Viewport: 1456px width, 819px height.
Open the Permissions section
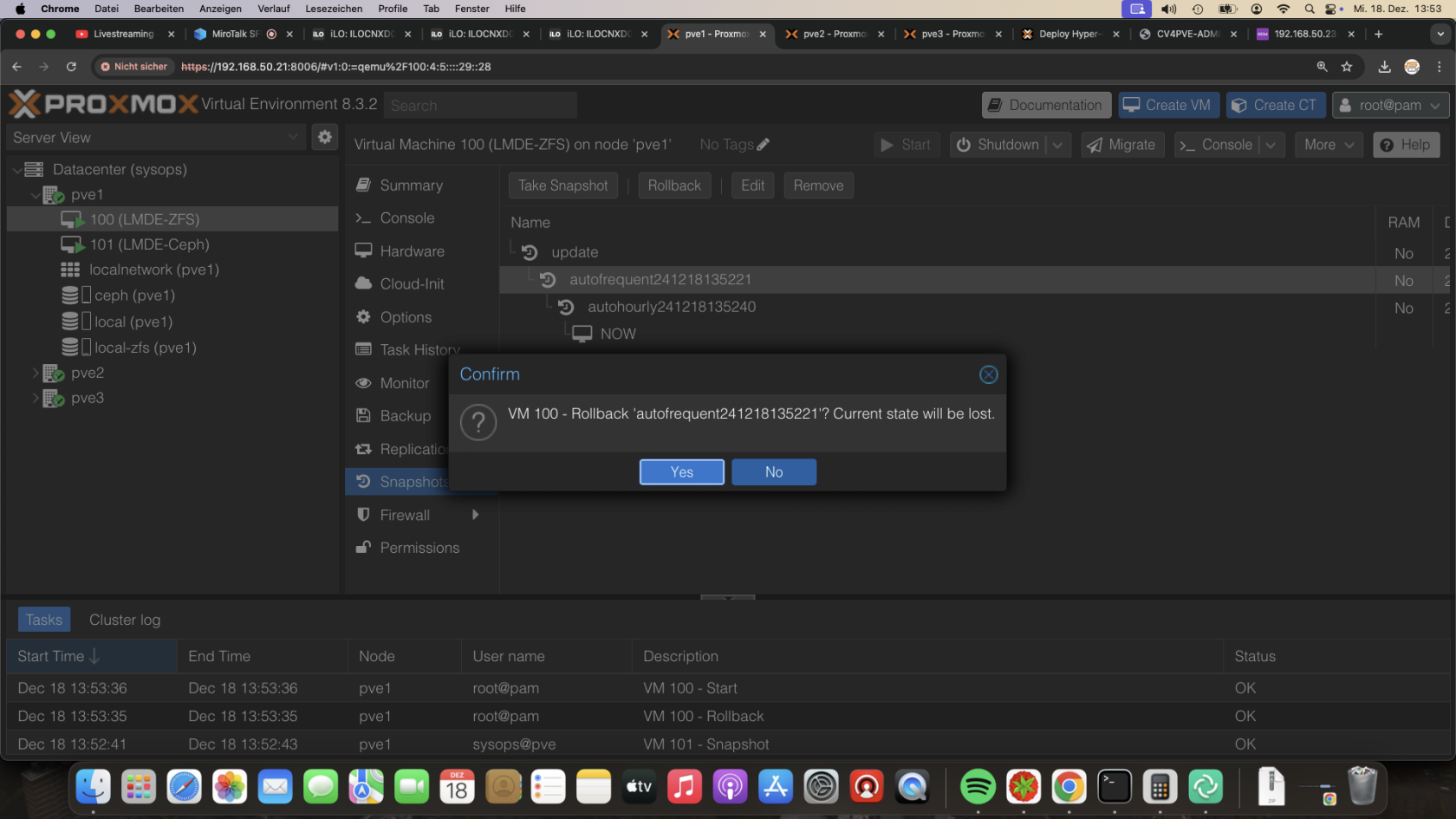(x=421, y=548)
